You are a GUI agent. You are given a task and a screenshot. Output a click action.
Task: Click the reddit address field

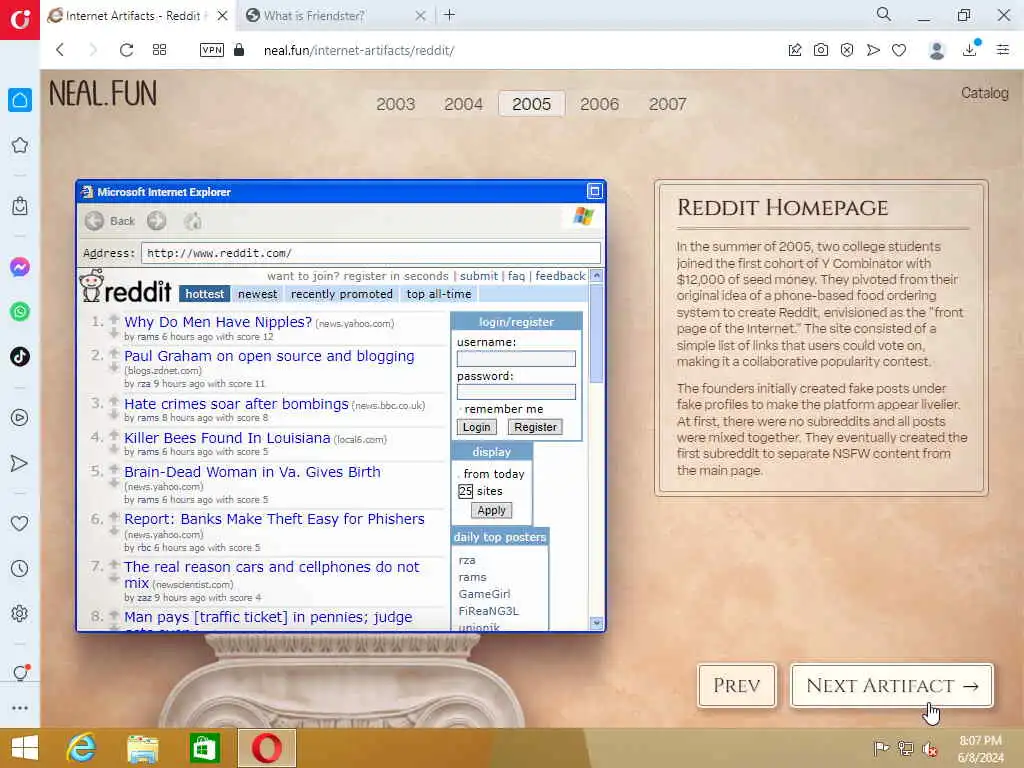pyautogui.click(x=370, y=253)
